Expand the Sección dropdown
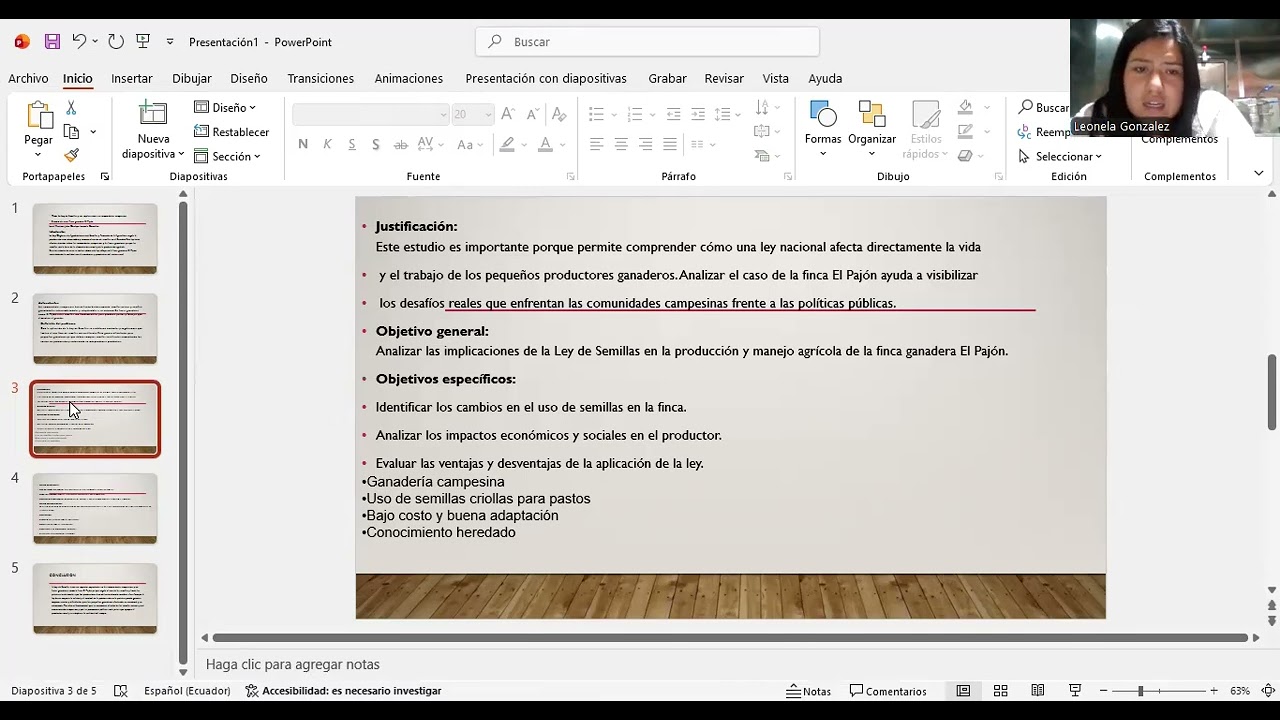1280x720 pixels. pyautogui.click(x=227, y=156)
